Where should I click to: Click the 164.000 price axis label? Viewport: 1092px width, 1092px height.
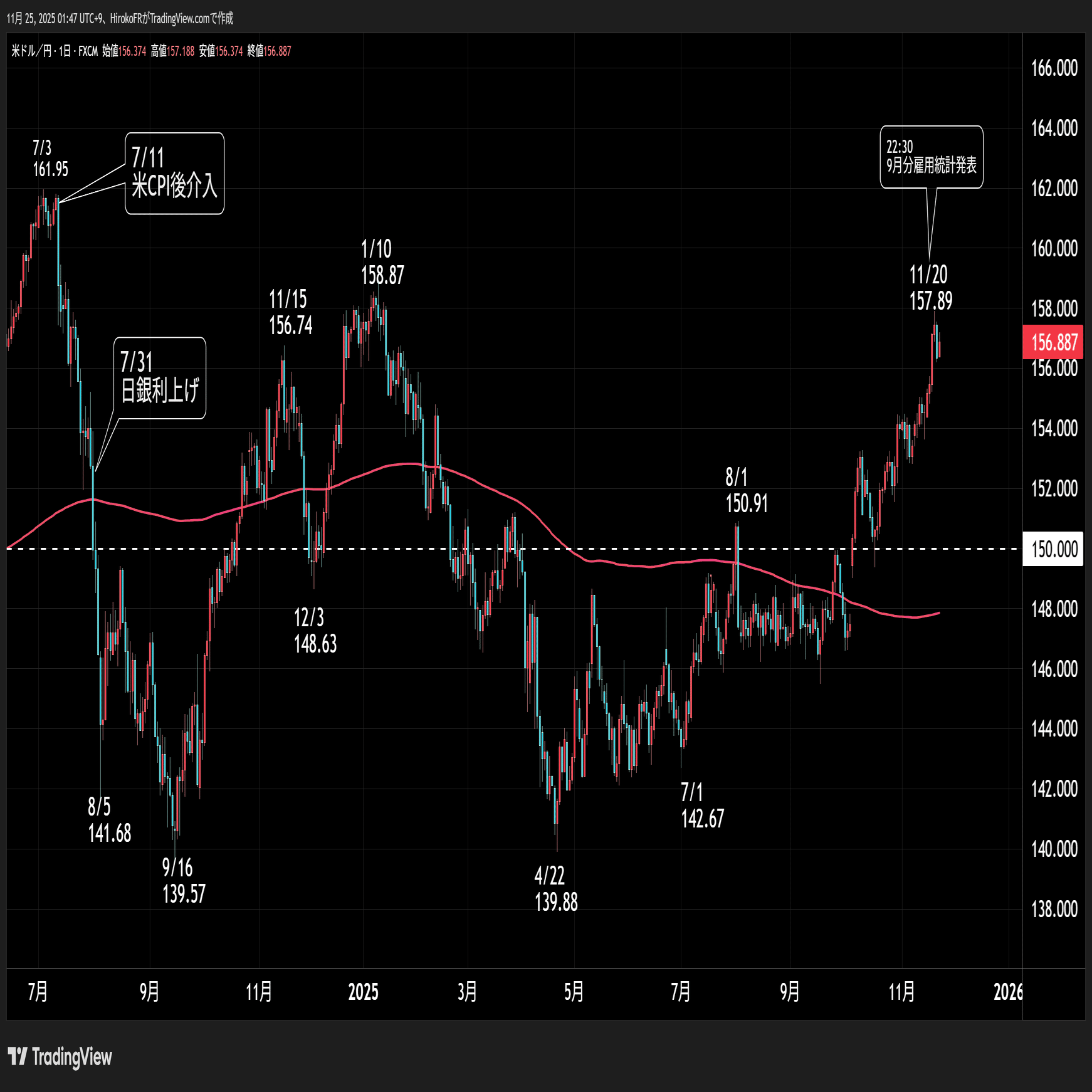[x=1054, y=128]
